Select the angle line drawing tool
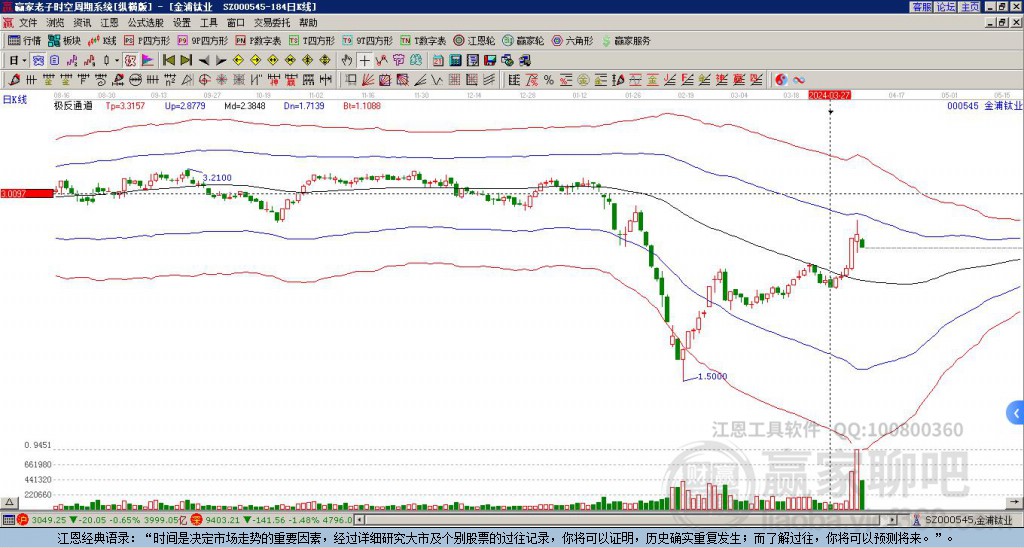This screenshot has width=1024, height=548. 419,80
